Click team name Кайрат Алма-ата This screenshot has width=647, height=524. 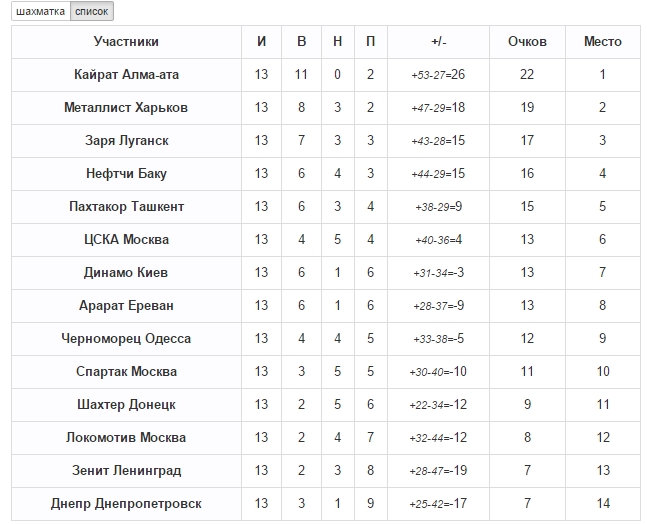click(126, 75)
